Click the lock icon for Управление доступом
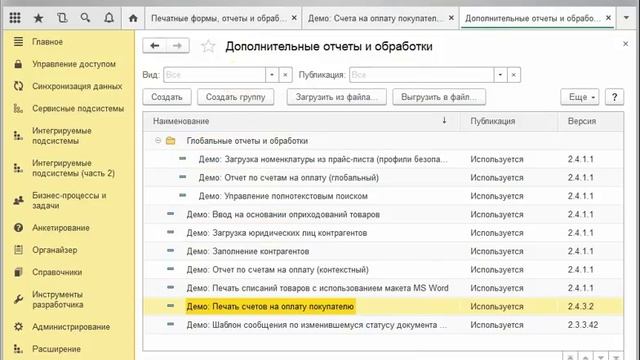 pyautogui.click(x=18, y=64)
